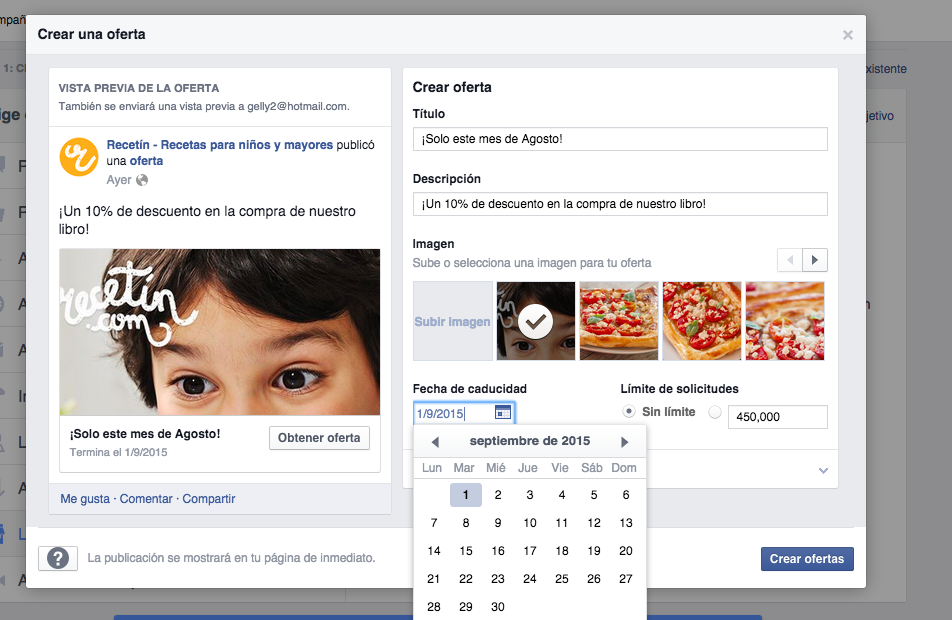Show previous offer images

point(790,261)
